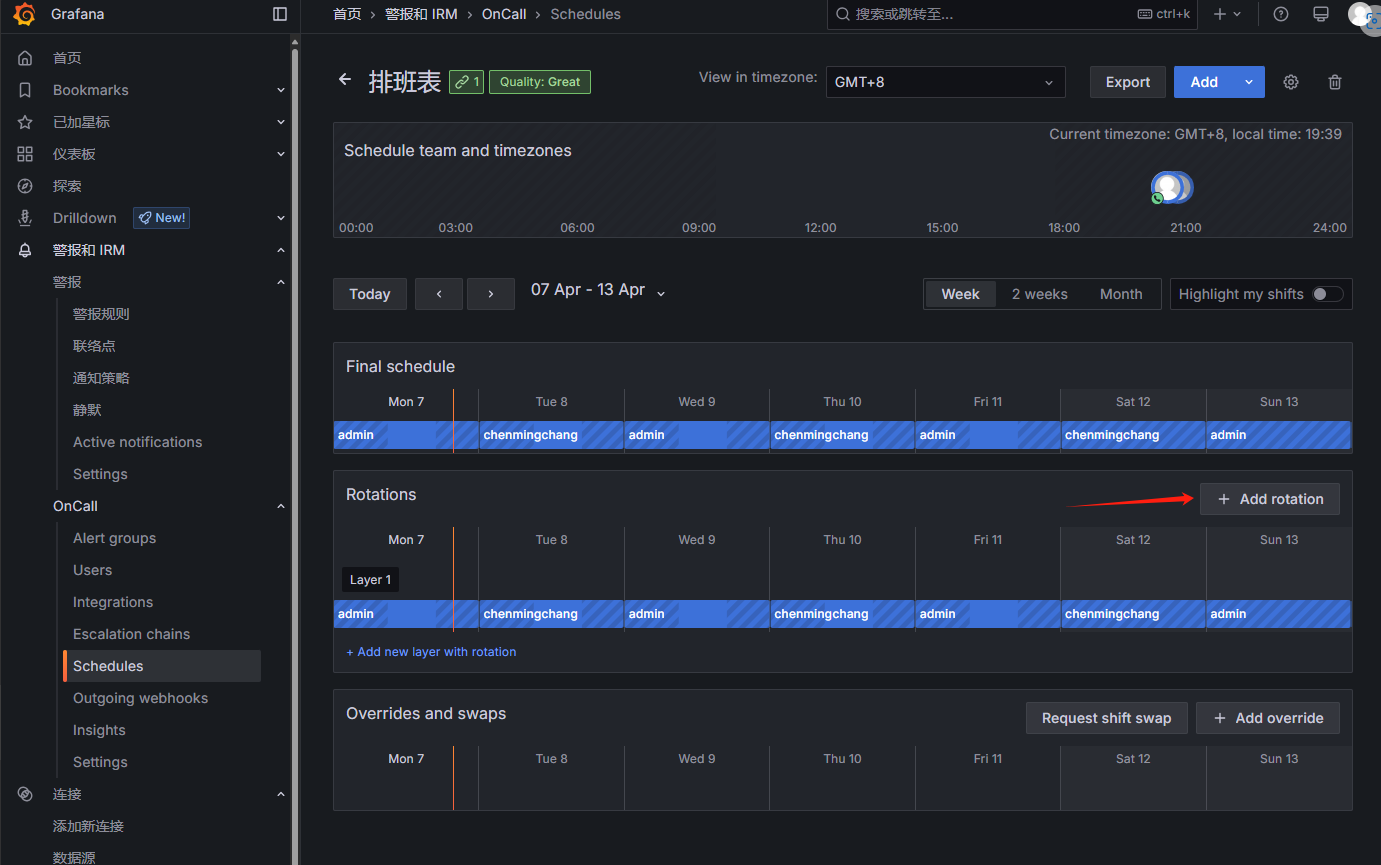Viewport: 1381px width, 865px height.
Task: Open the dropdown arrow on the Add button
Action: (x=1249, y=82)
